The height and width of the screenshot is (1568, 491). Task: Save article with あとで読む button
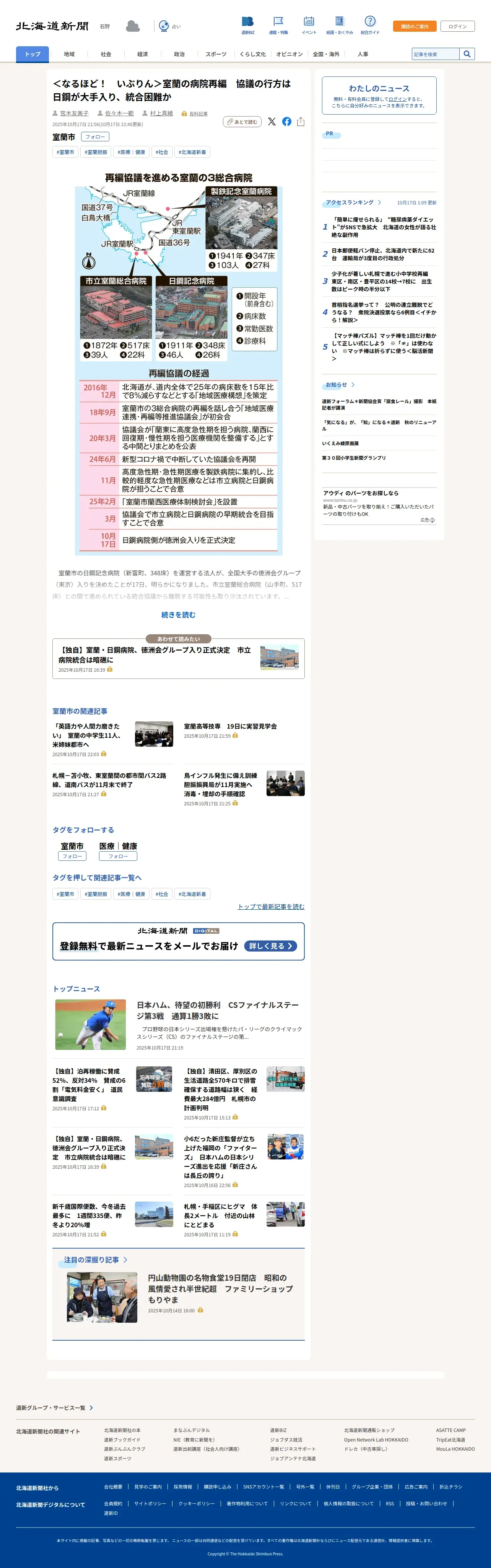[x=242, y=122]
